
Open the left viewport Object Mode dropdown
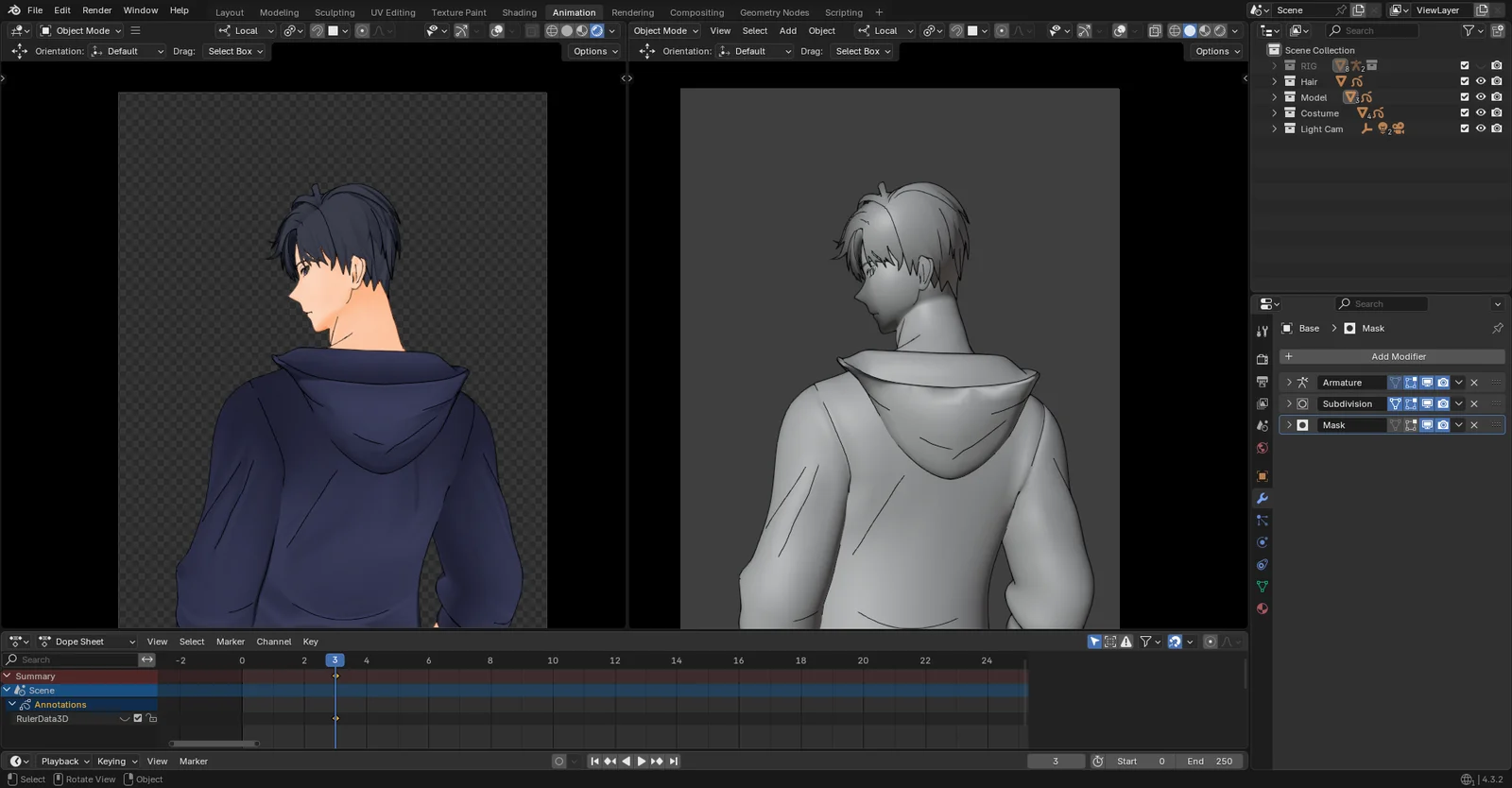tap(81, 30)
